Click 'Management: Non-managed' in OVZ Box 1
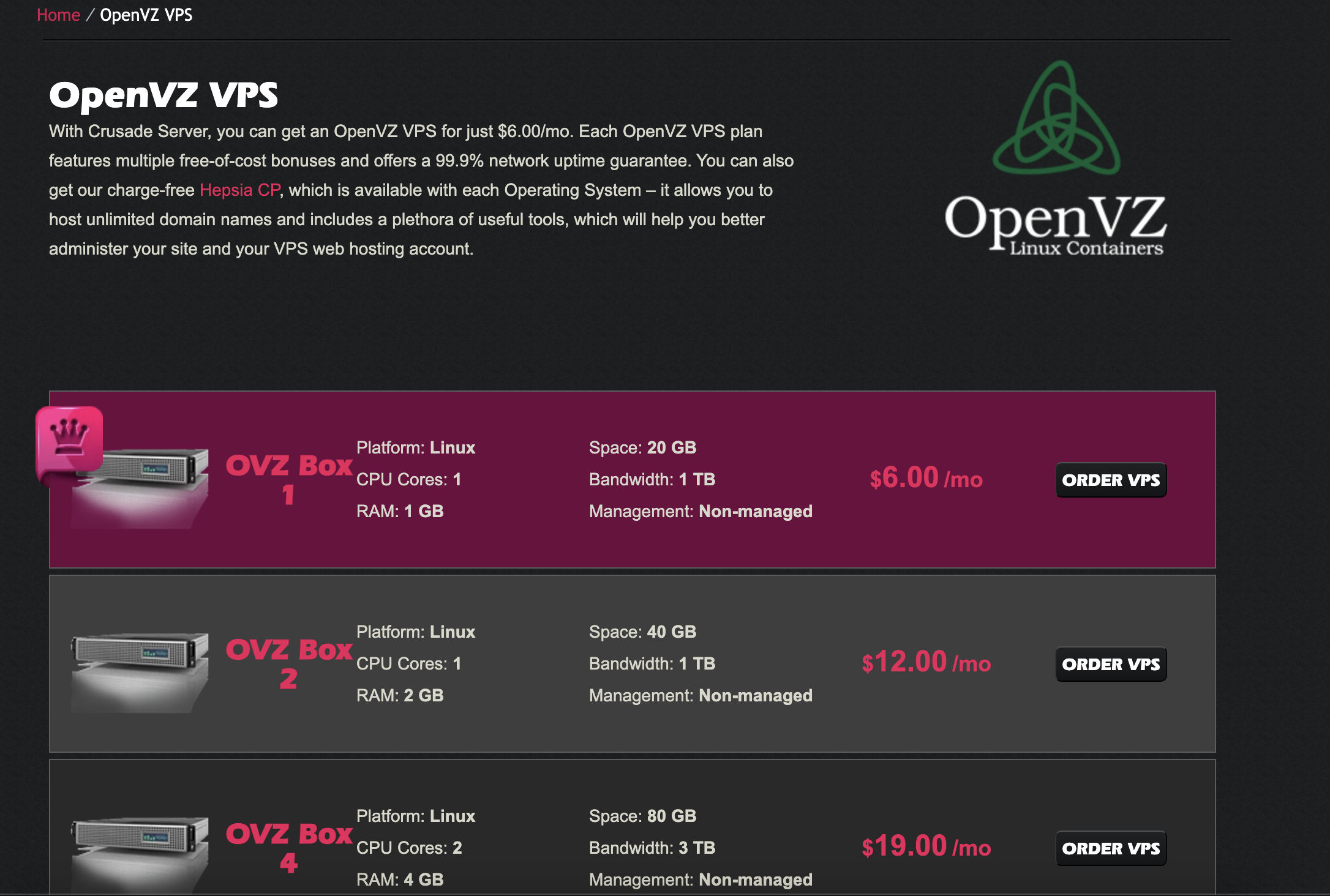 tap(701, 511)
